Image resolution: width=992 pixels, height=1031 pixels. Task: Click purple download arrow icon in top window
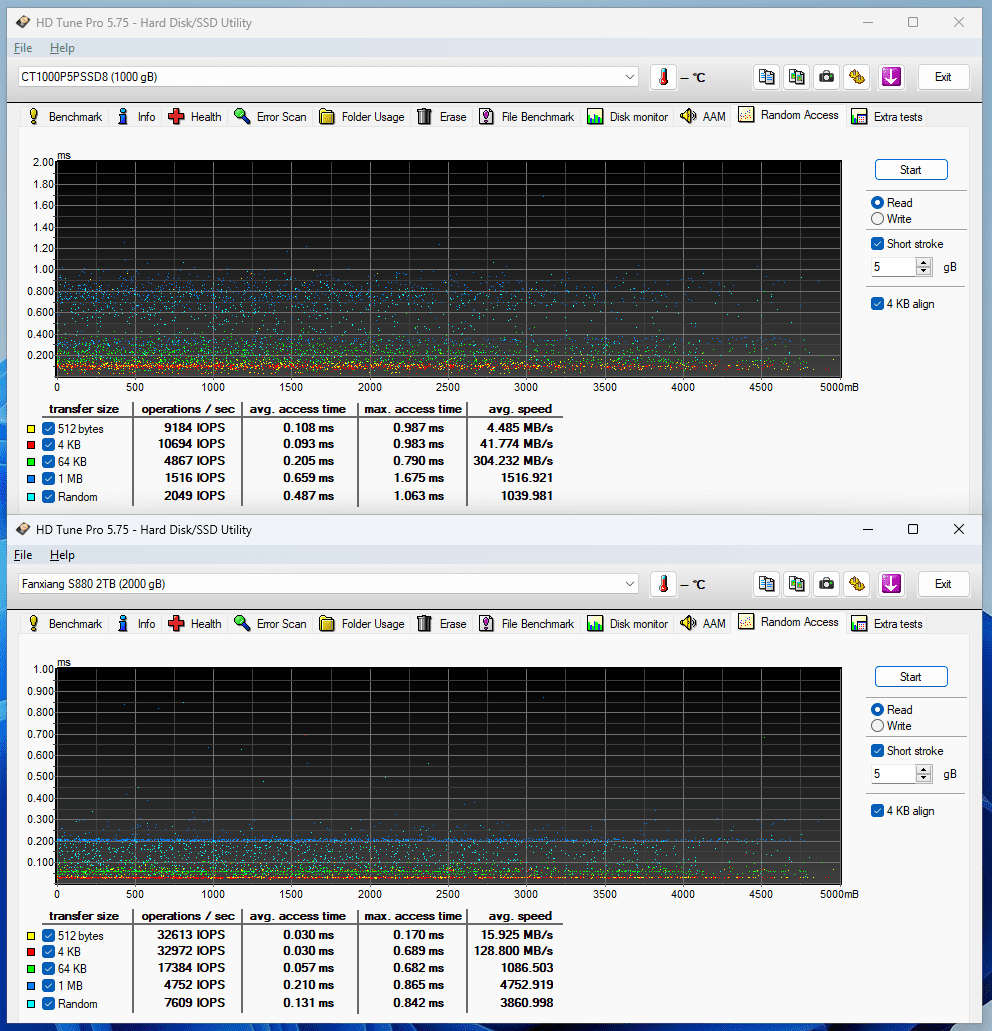pos(891,77)
